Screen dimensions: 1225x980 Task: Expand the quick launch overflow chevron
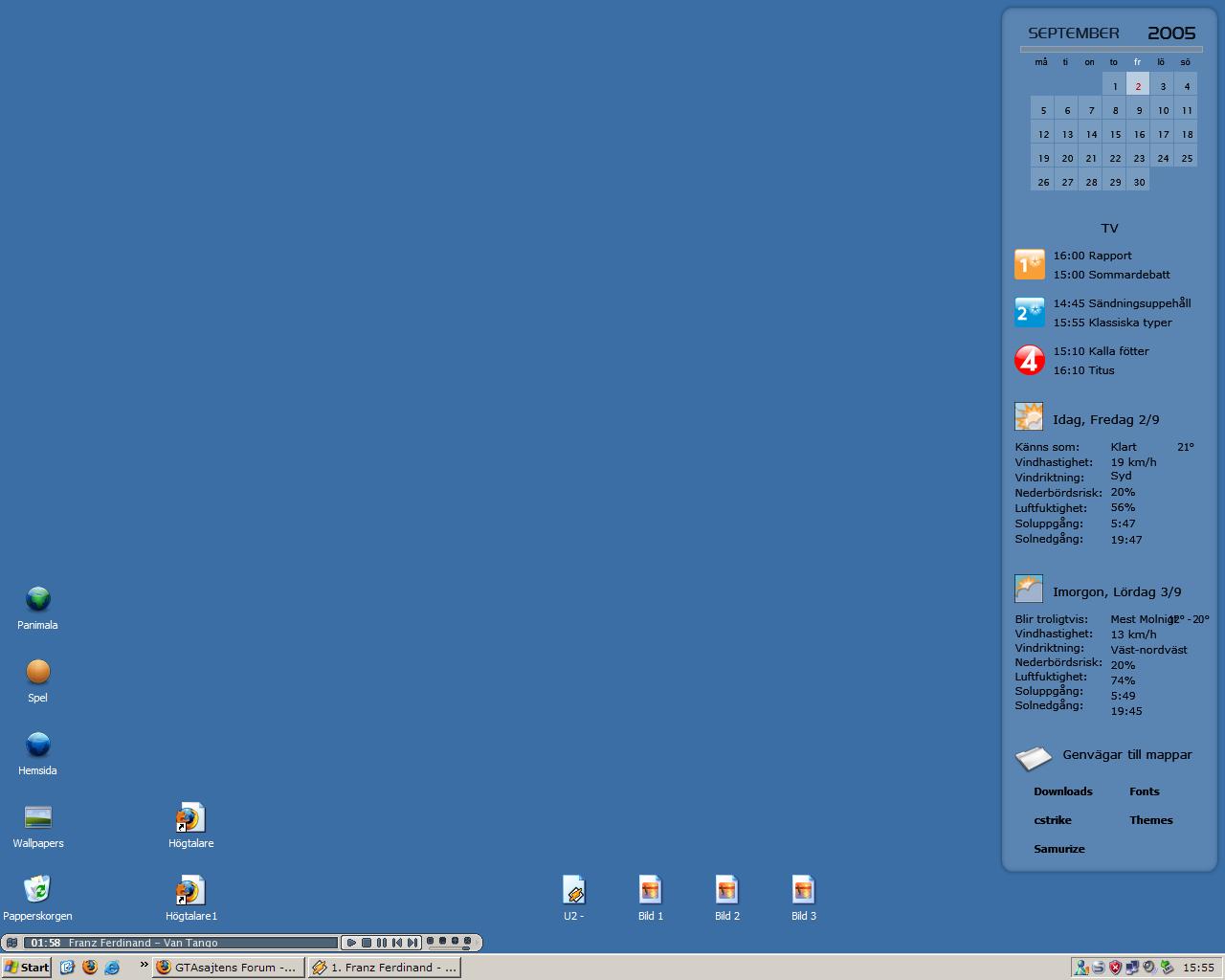coord(144,966)
